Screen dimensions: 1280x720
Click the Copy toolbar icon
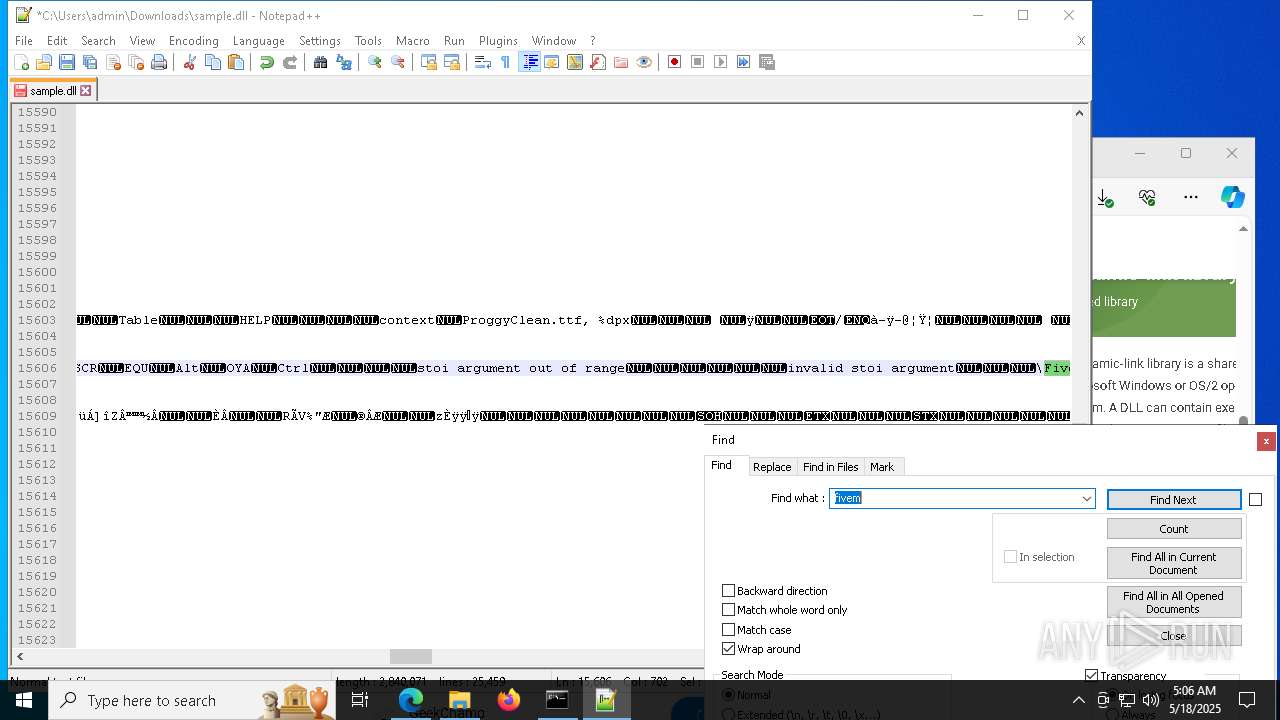tap(212, 62)
